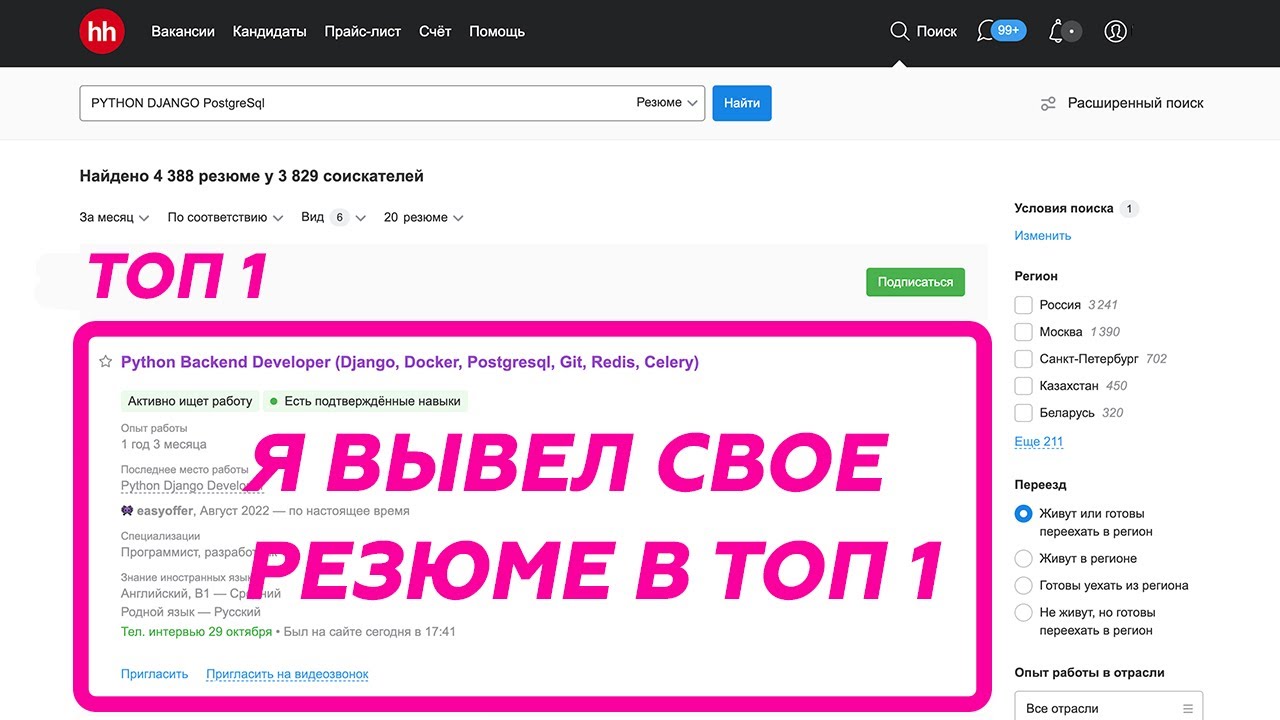Viewport: 1280px width, 720px height.
Task: Open the hh logo home page
Action: (102, 31)
